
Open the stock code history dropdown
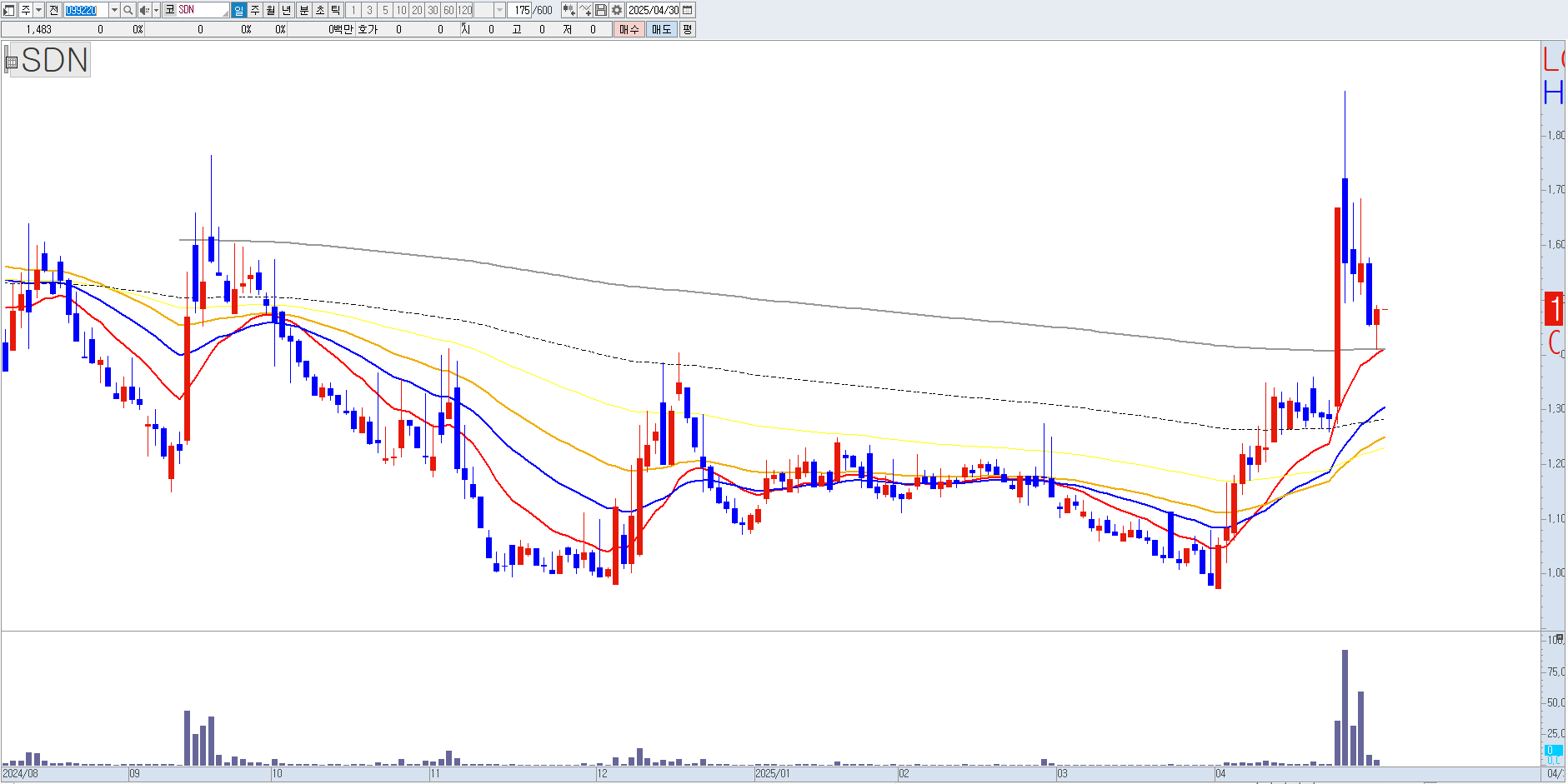pos(114,10)
